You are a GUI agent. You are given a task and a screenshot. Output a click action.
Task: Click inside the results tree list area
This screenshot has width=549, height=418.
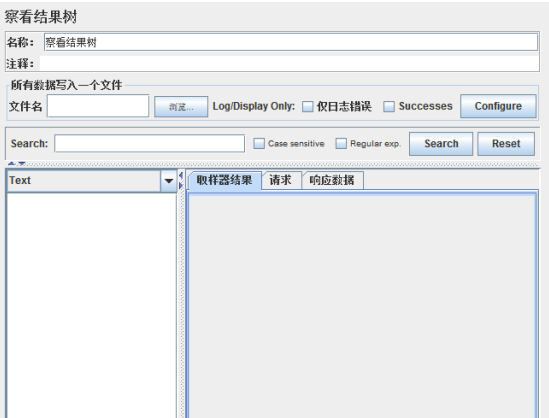point(91,305)
